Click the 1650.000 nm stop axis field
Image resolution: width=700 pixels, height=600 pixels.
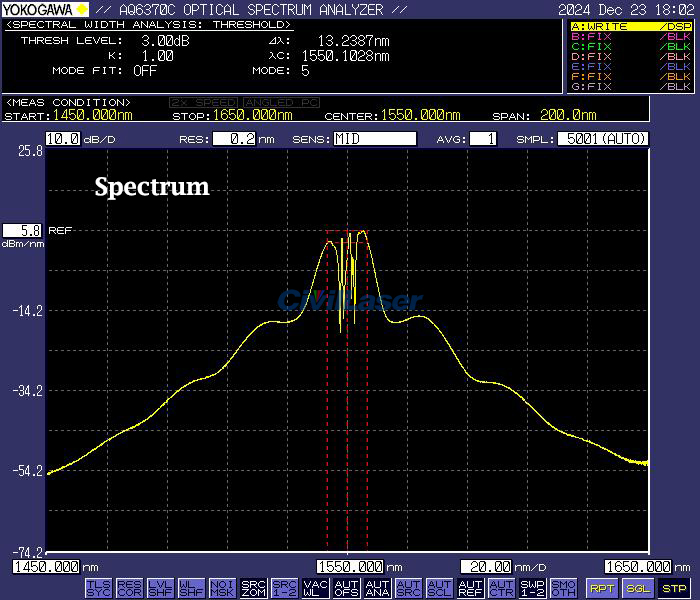coord(638,567)
